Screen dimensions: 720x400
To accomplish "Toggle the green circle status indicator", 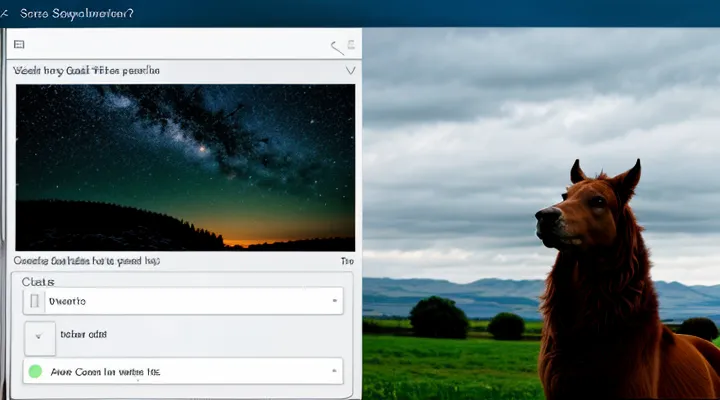I will tap(35, 371).
